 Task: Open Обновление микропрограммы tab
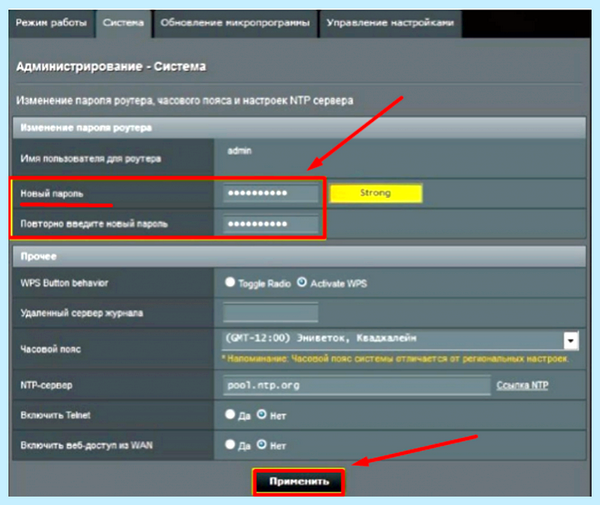click(235, 23)
